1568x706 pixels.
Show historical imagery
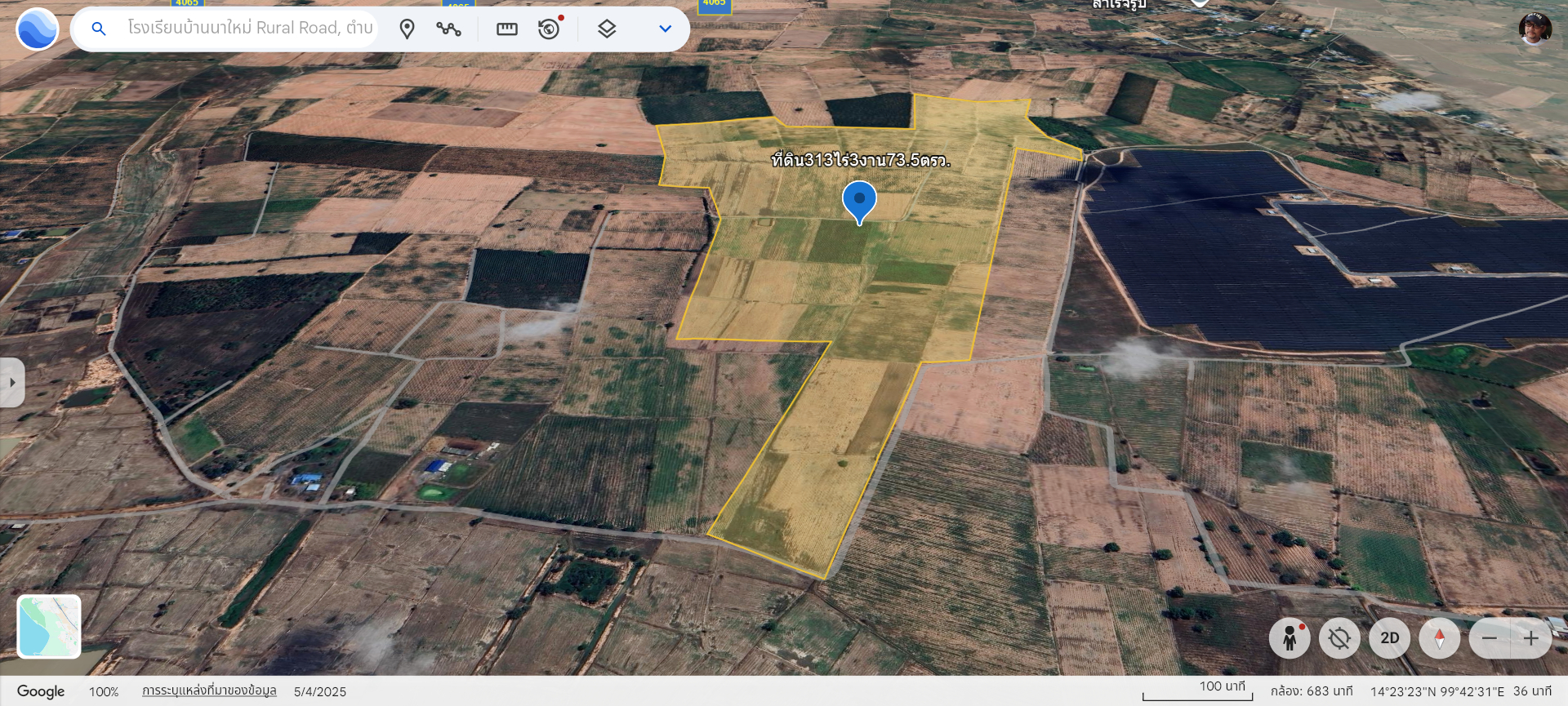click(550, 29)
